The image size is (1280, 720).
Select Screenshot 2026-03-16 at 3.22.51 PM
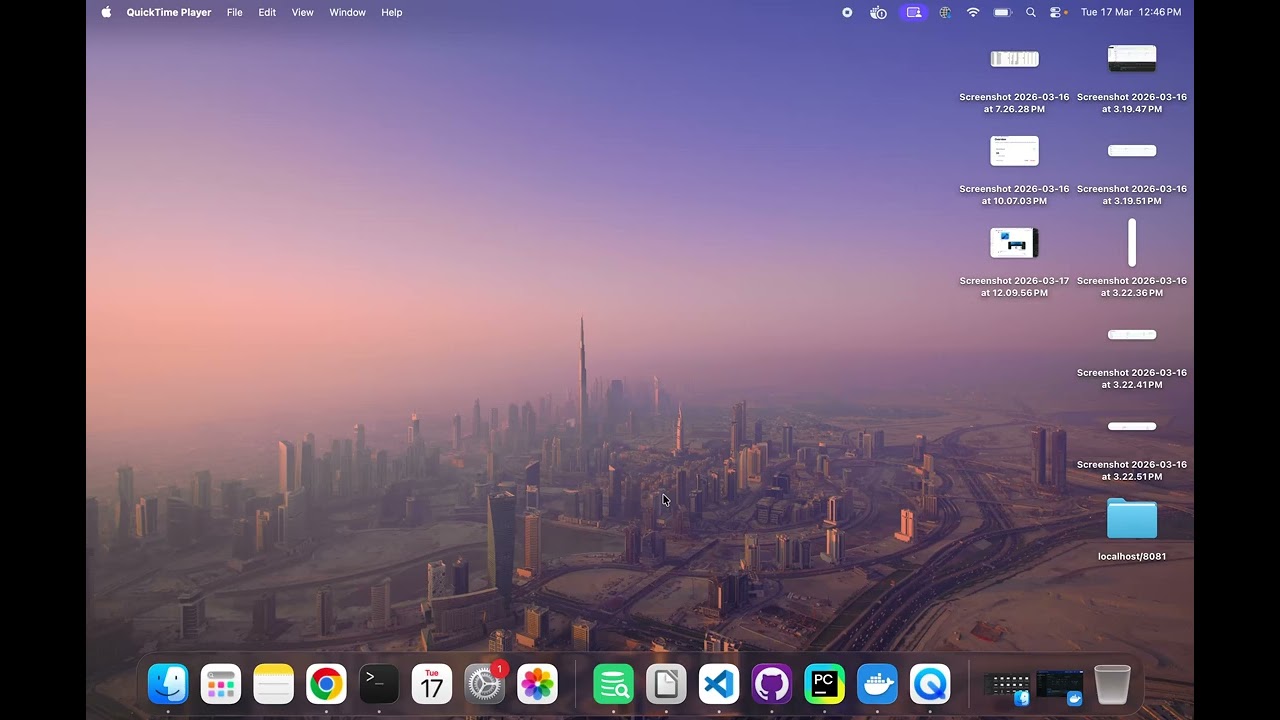[1132, 427]
